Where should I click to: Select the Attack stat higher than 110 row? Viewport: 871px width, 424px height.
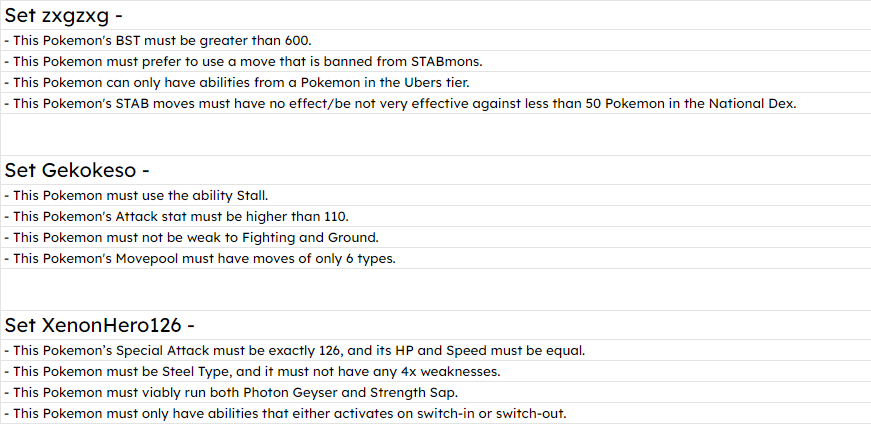(436, 216)
